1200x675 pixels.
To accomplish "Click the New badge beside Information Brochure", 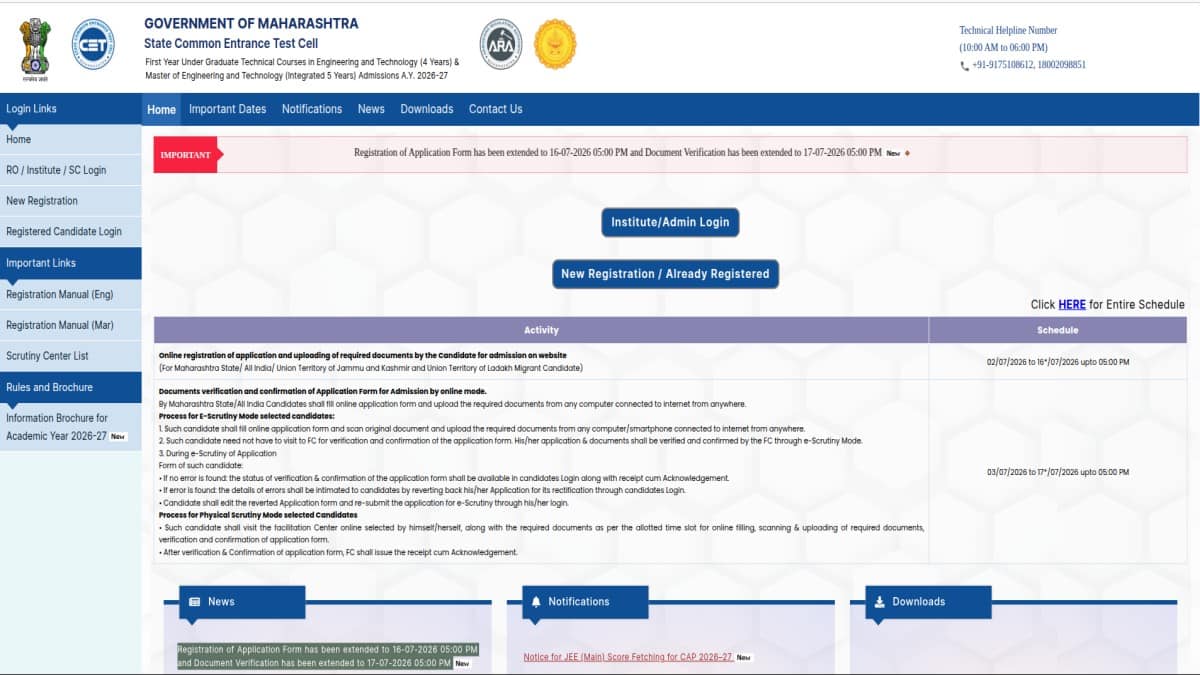I will click(118, 437).
